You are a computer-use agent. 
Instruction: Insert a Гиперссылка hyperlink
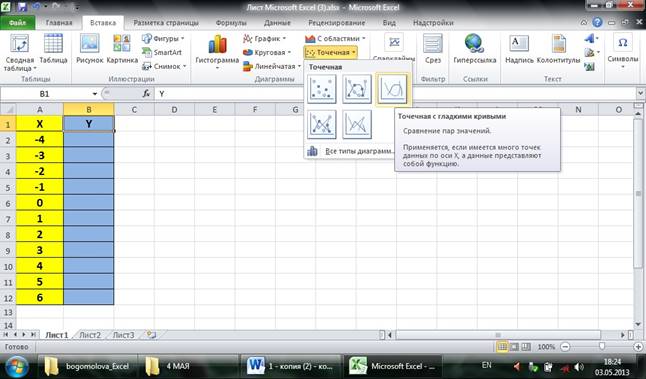(x=475, y=49)
